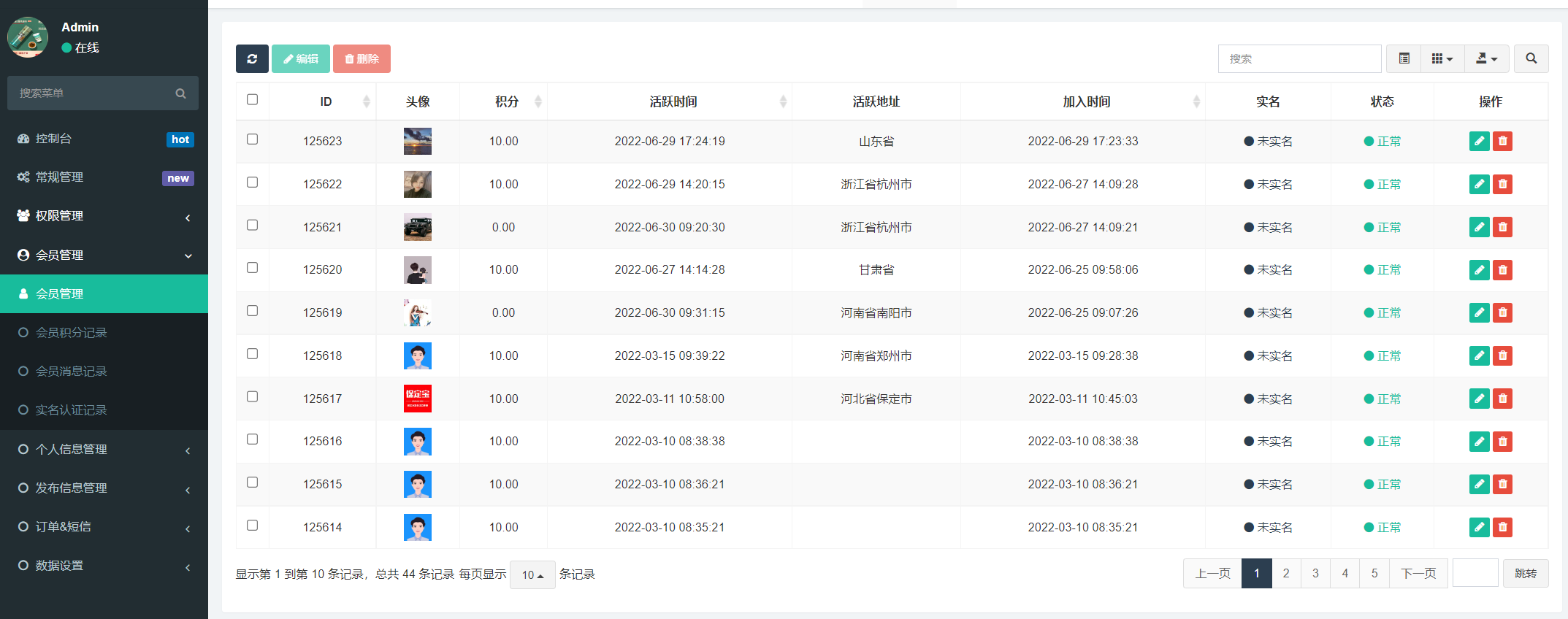The image size is (1568, 619).
Task: Sort table by 积分 column arrows
Action: (x=538, y=101)
